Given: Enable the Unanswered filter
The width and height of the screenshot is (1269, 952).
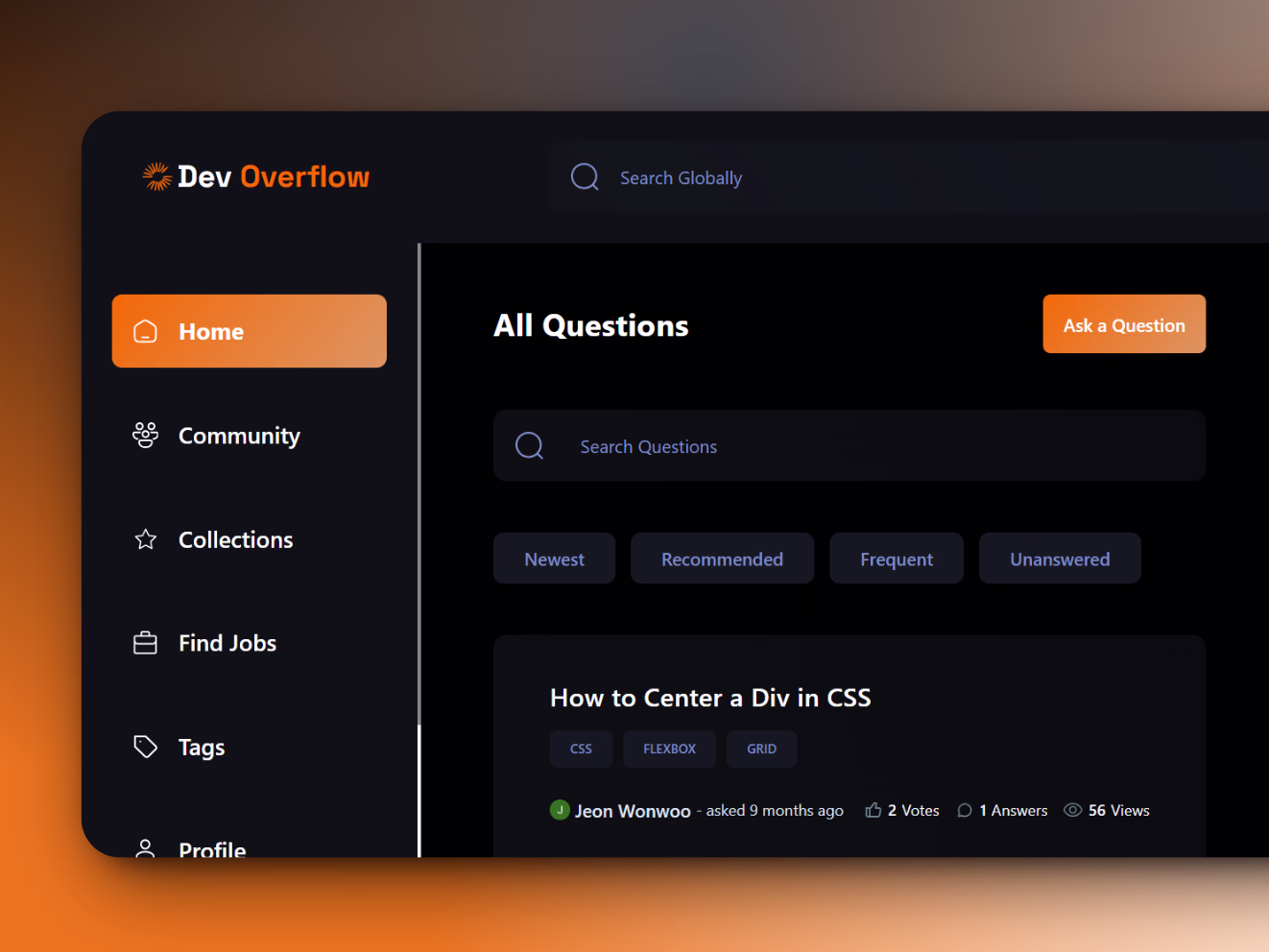Looking at the screenshot, I should coord(1060,558).
